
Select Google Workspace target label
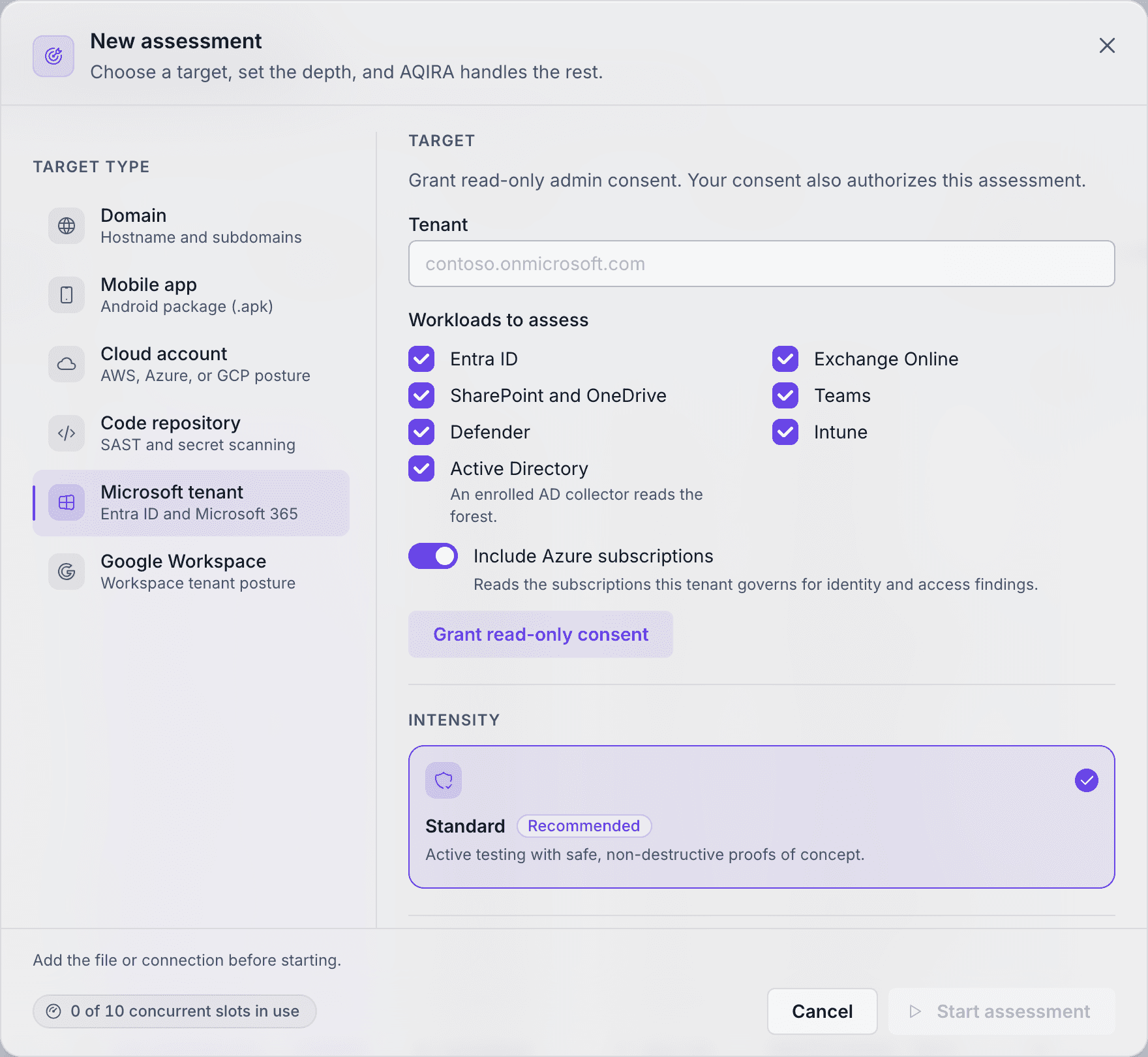click(183, 561)
